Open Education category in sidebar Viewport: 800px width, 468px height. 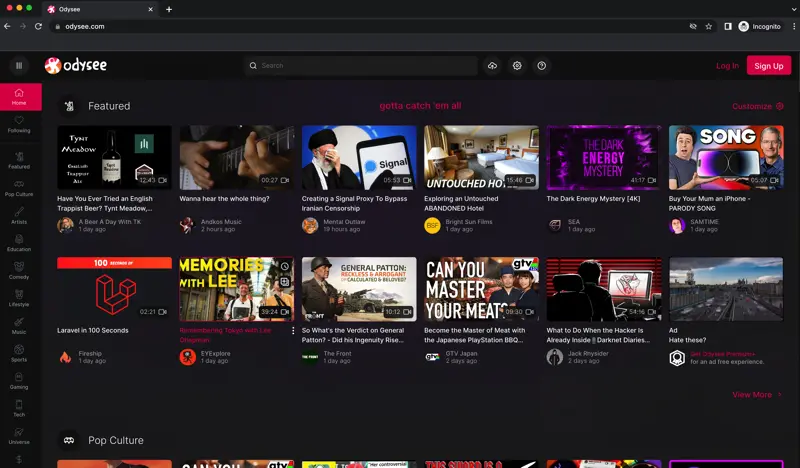coord(19,243)
